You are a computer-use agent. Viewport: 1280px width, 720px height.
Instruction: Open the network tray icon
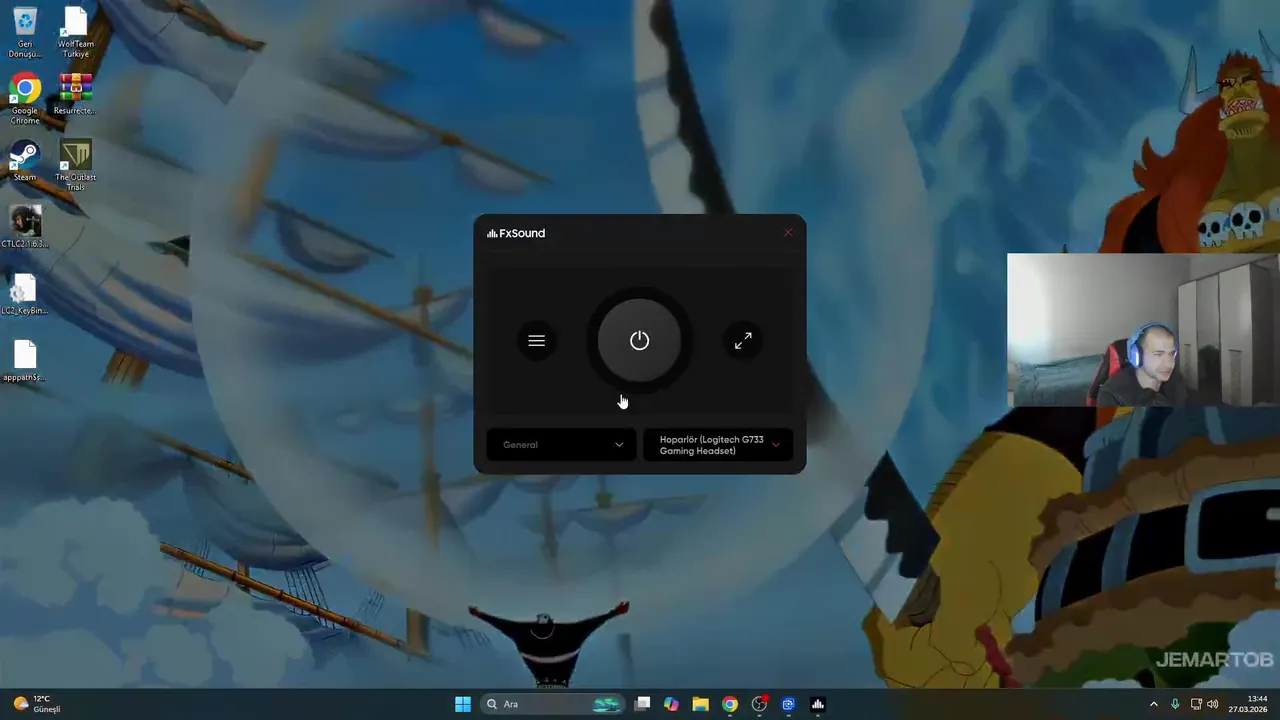click(1196, 704)
